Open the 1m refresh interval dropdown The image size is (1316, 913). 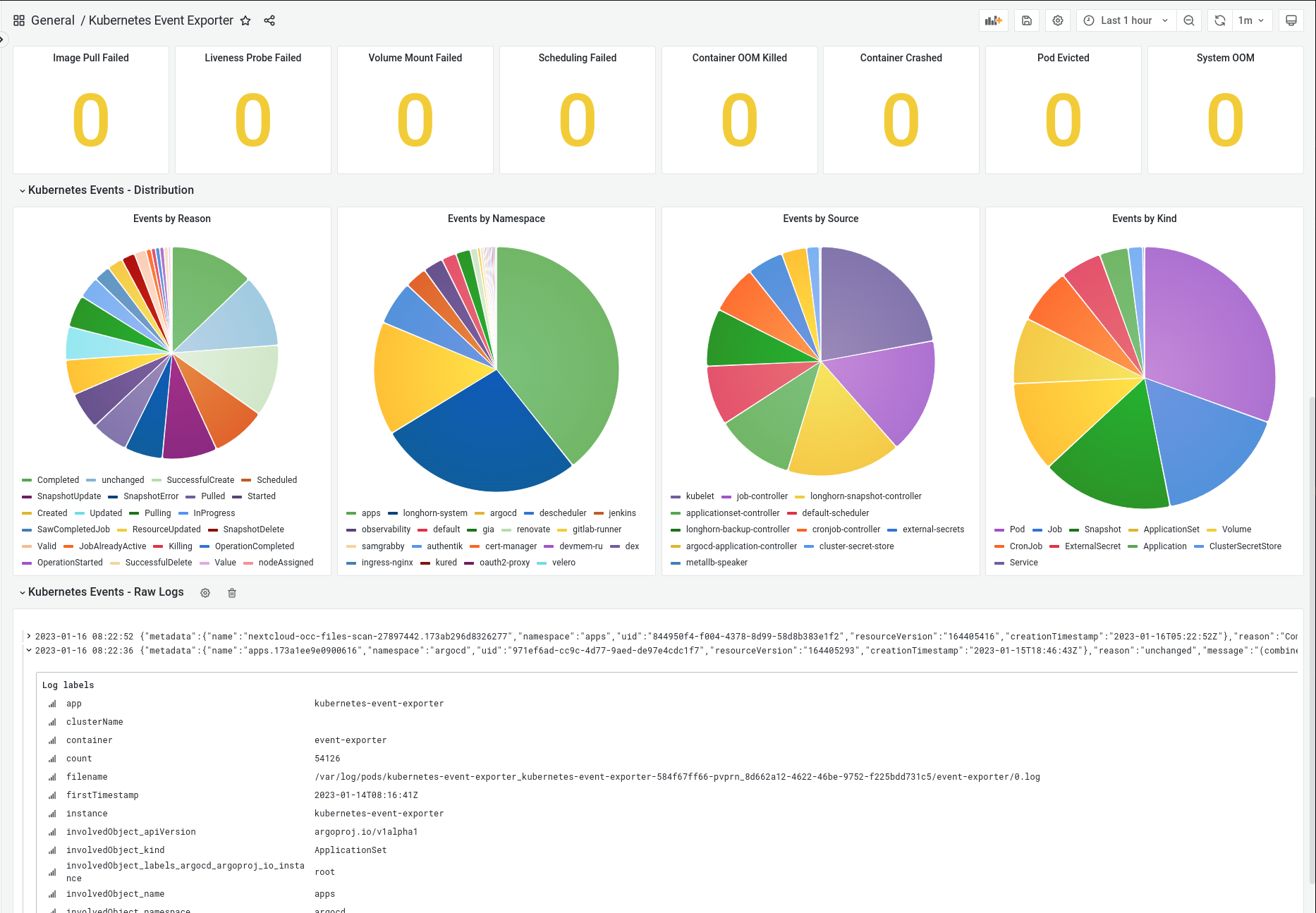1252,20
